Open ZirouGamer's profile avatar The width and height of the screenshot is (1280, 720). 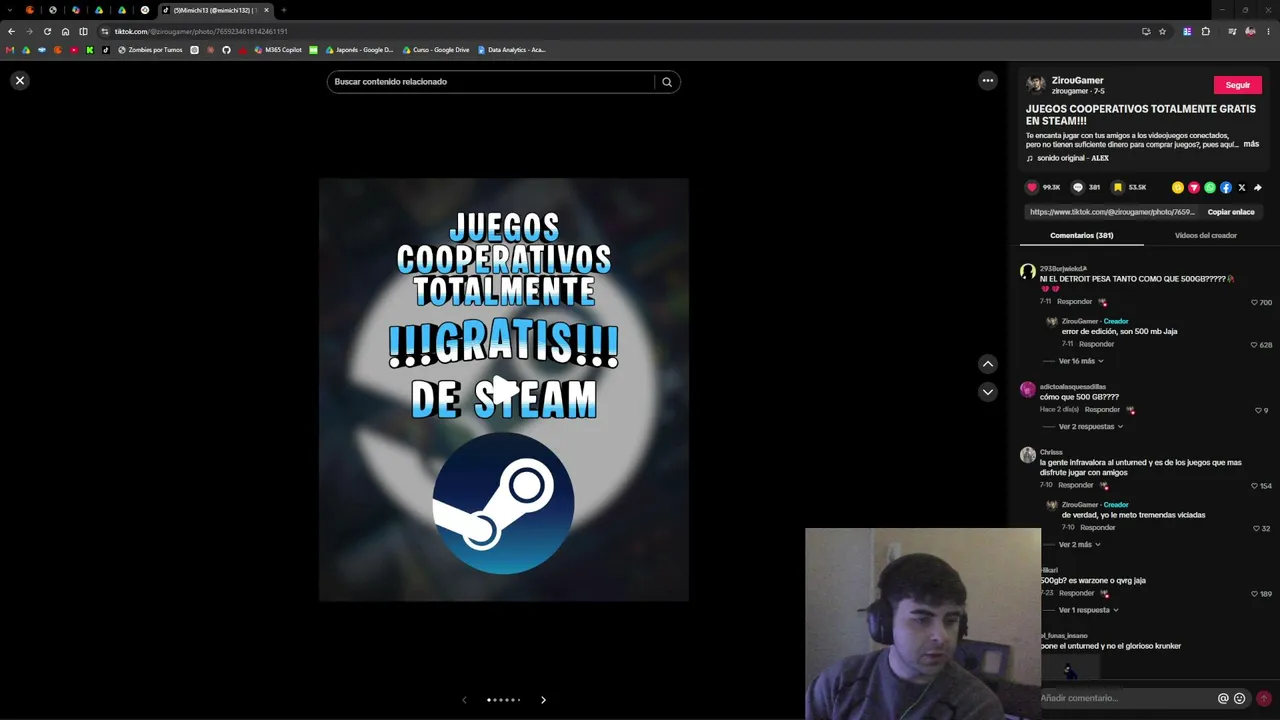coord(1036,85)
